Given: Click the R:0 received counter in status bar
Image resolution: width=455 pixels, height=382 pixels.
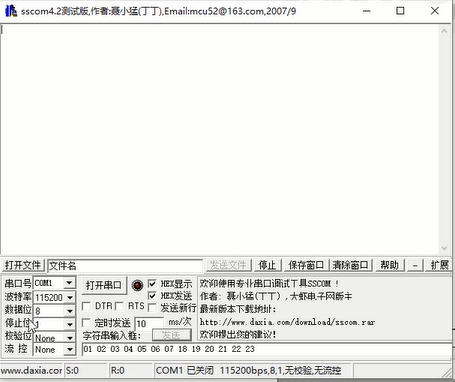Looking at the screenshot, I should point(118,370).
